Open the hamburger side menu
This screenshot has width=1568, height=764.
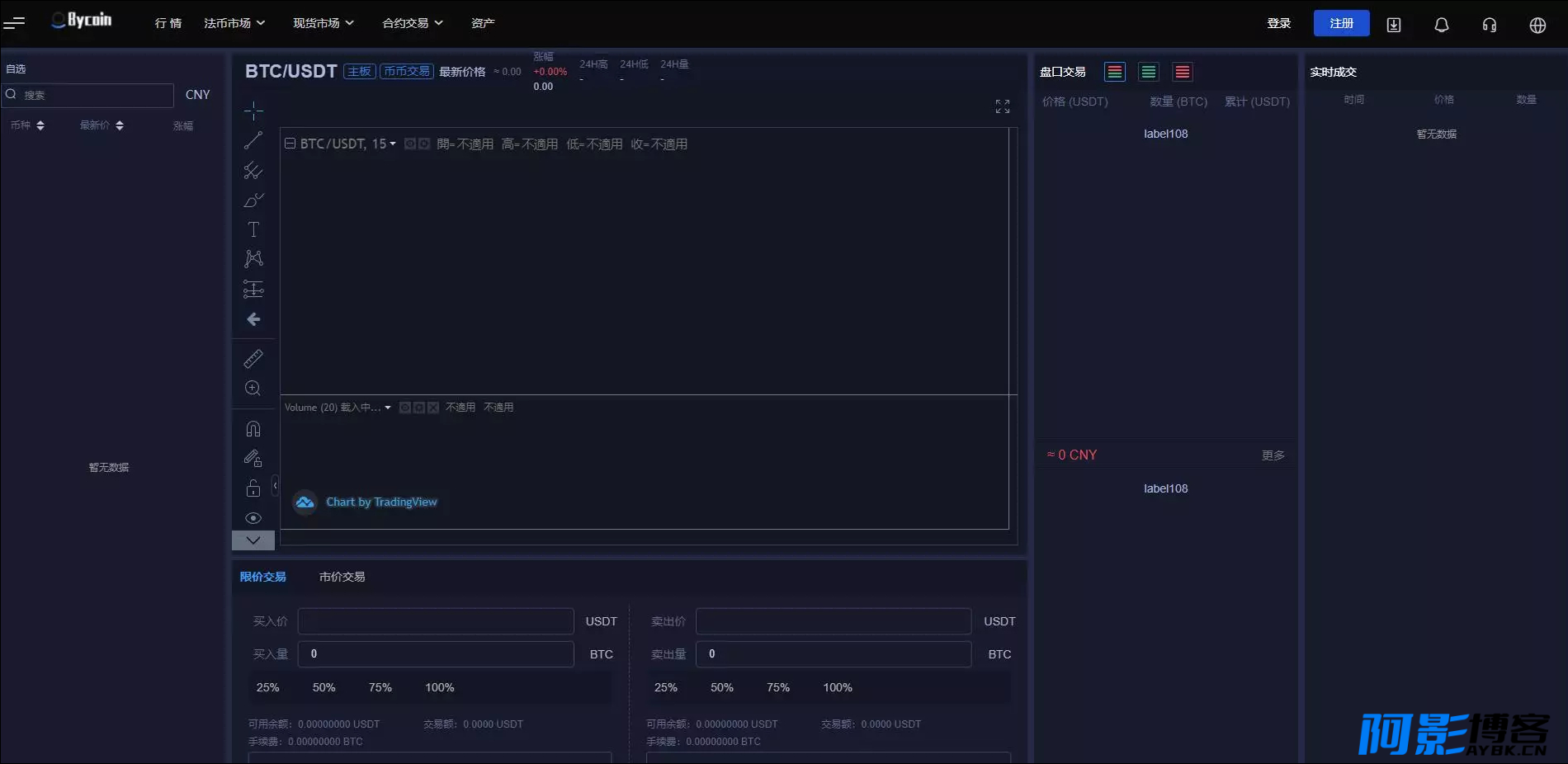pos(14,23)
